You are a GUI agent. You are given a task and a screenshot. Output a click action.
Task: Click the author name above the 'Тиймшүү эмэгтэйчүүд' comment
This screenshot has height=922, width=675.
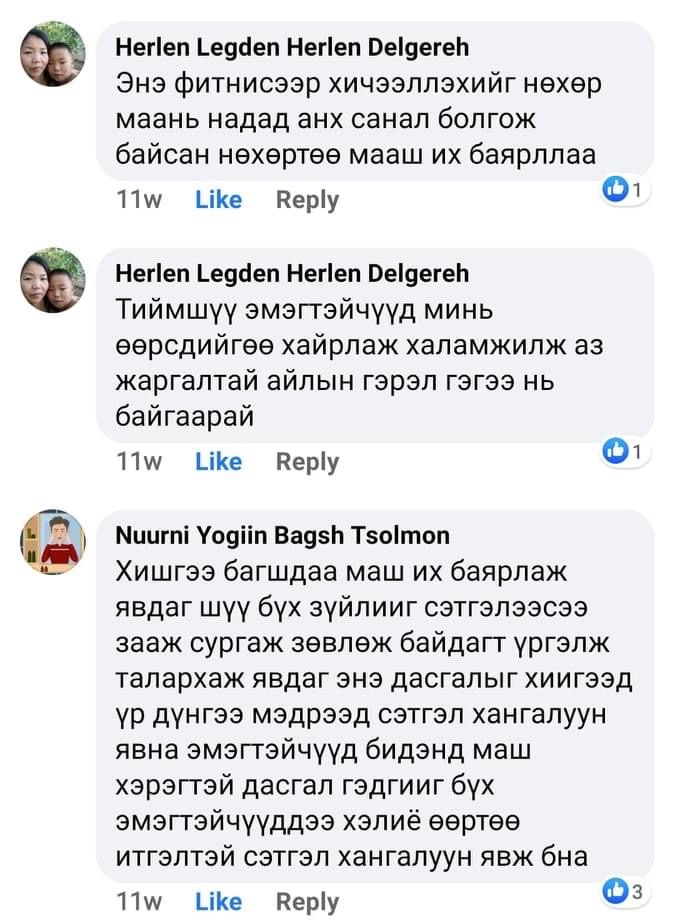[292, 274]
